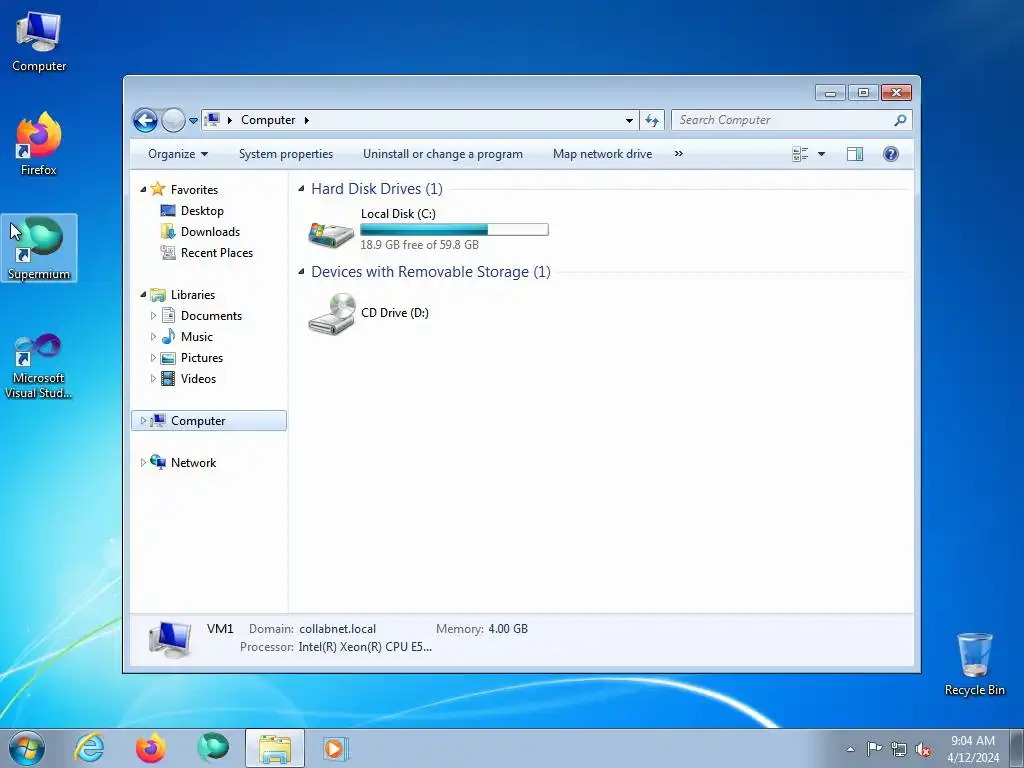Open the Windows Start menu orb
The image size is (1024, 768).
coord(27,748)
